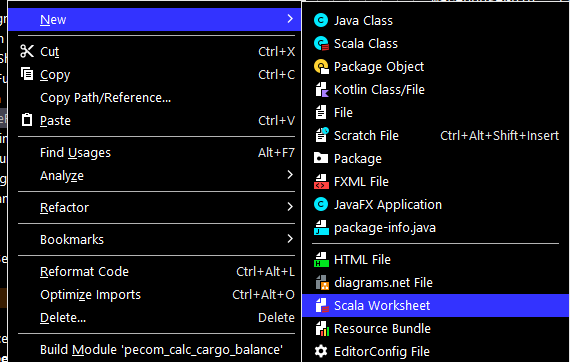Click the Scala Worksheet icon
The image size is (570, 362).
click(322, 305)
